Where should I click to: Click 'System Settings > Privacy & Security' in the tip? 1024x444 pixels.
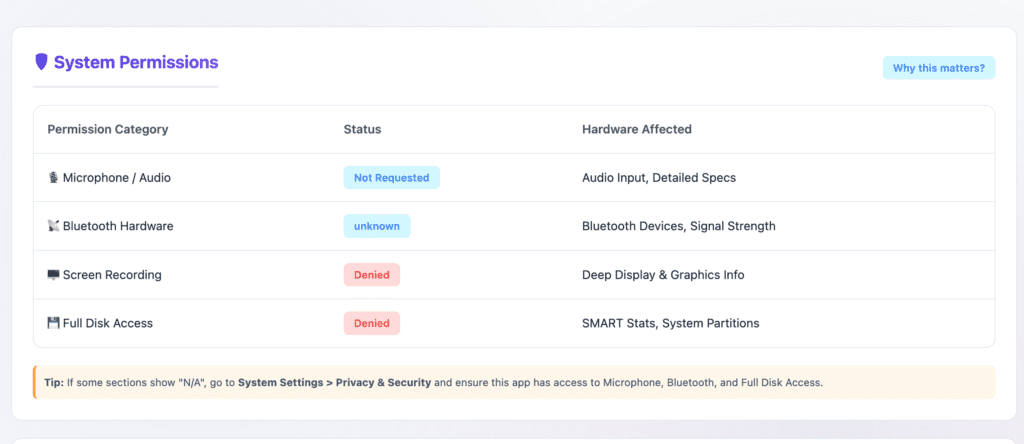pos(334,383)
